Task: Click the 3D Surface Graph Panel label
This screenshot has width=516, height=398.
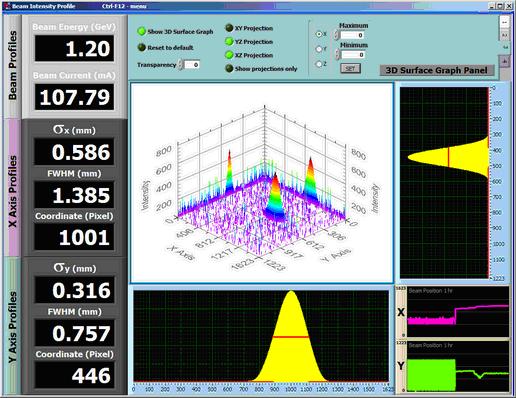Action: point(437,70)
